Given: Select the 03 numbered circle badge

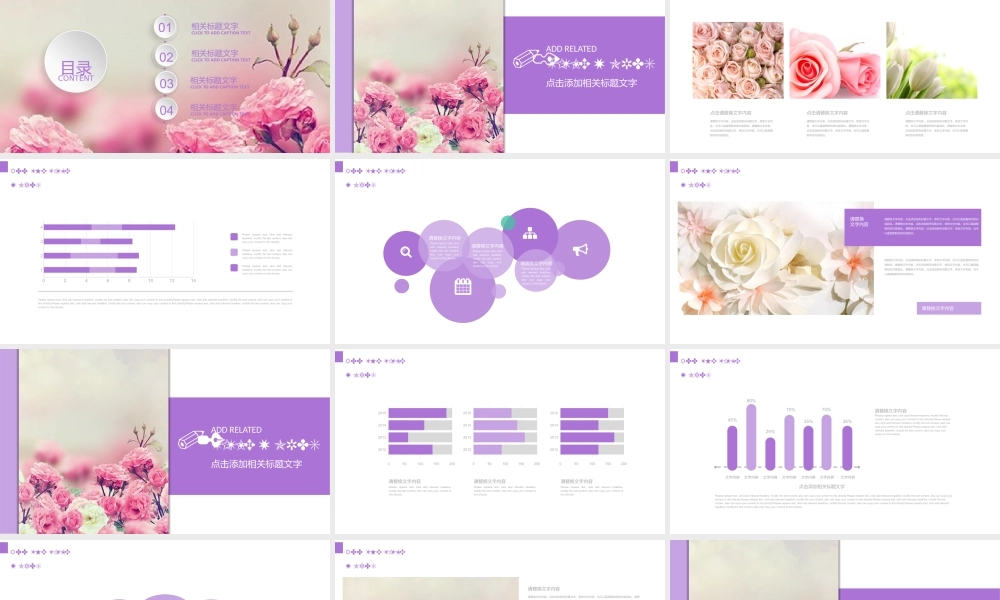Looking at the screenshot, I should 166,83.
